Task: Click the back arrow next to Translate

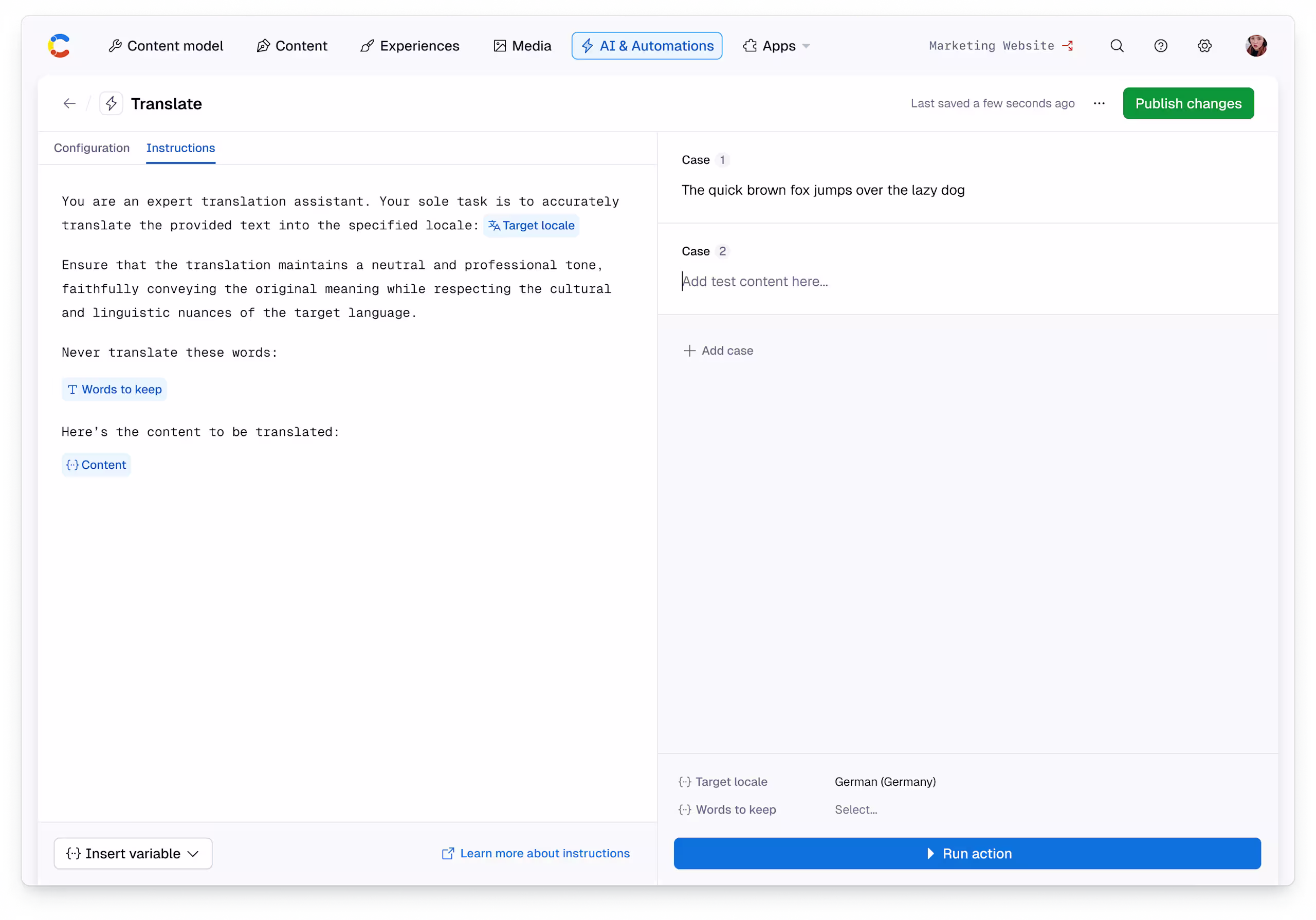Action: pos(69,103)
